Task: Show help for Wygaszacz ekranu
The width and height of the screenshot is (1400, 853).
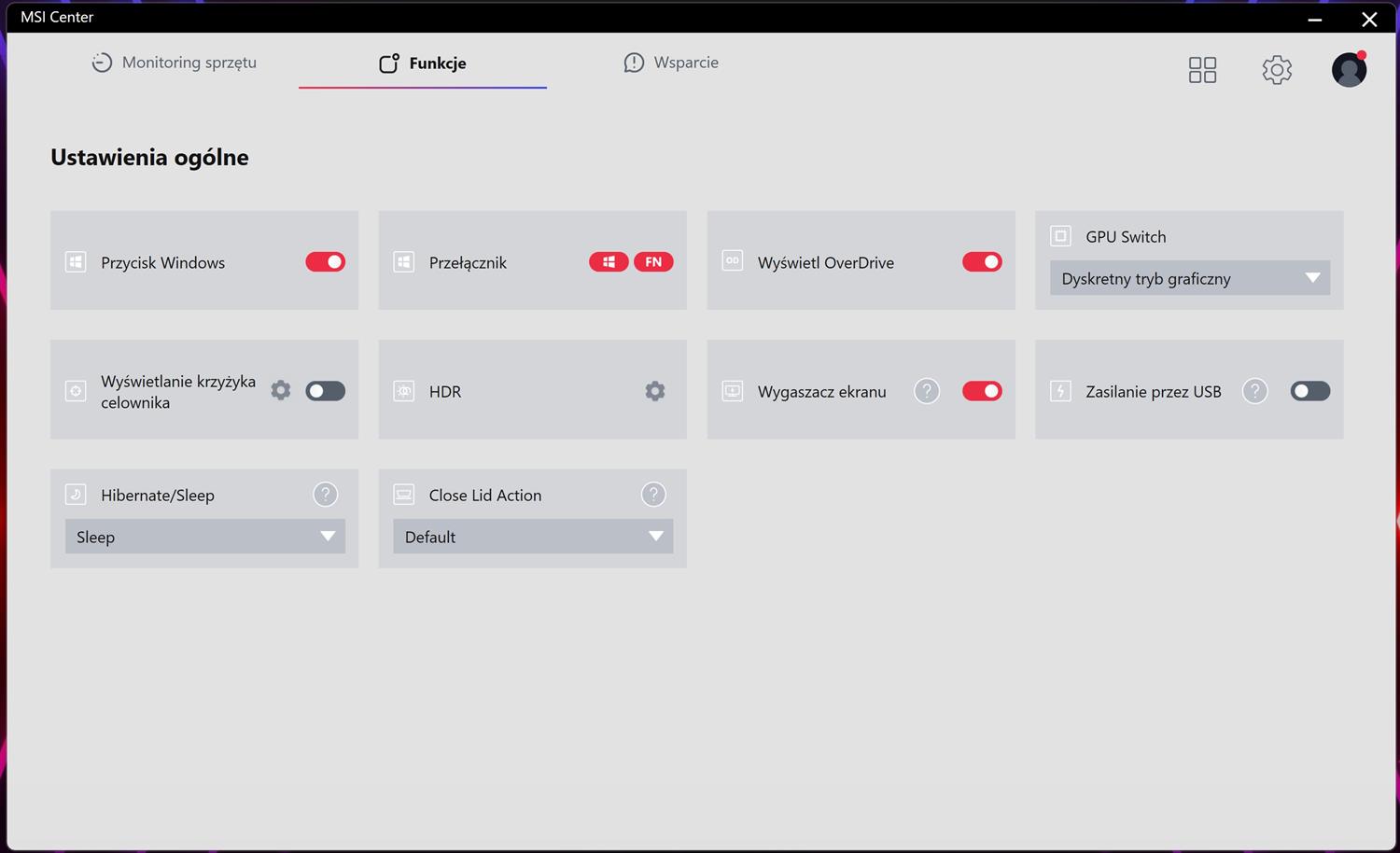Action: [926, 391]
